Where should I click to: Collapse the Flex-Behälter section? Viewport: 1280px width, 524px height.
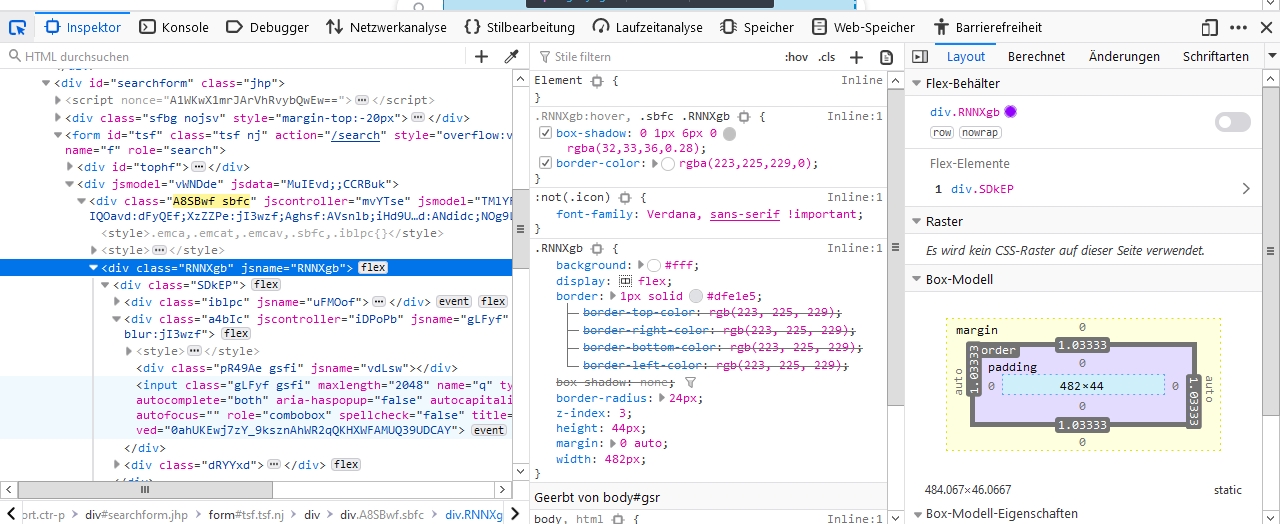(x=917, y=84)
